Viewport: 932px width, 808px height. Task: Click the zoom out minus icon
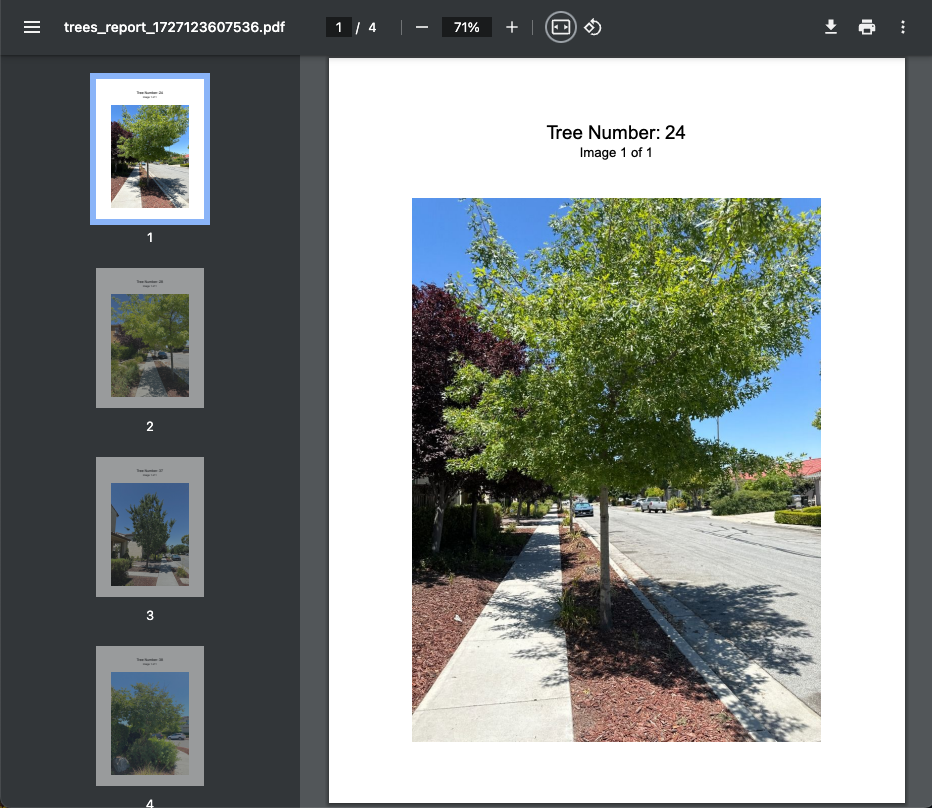(422, 27)
